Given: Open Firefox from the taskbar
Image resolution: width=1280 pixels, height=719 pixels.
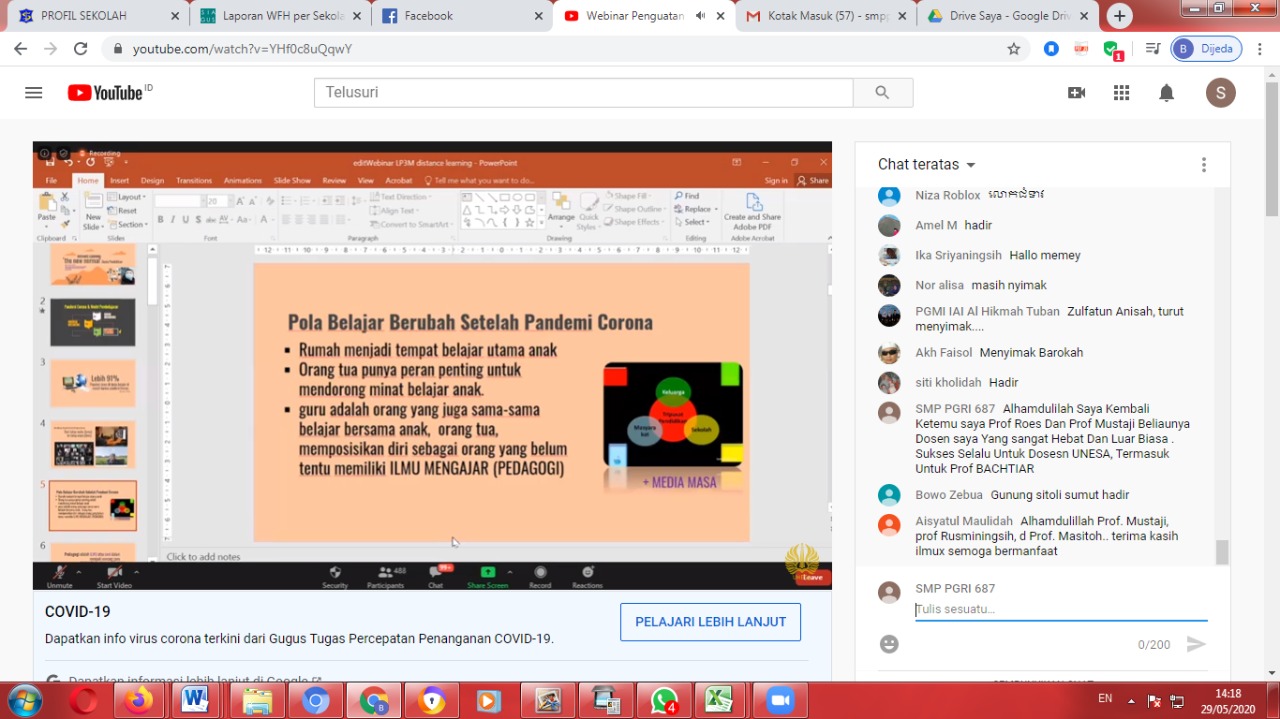Looking at the screenshot, I should coord(139,701).
